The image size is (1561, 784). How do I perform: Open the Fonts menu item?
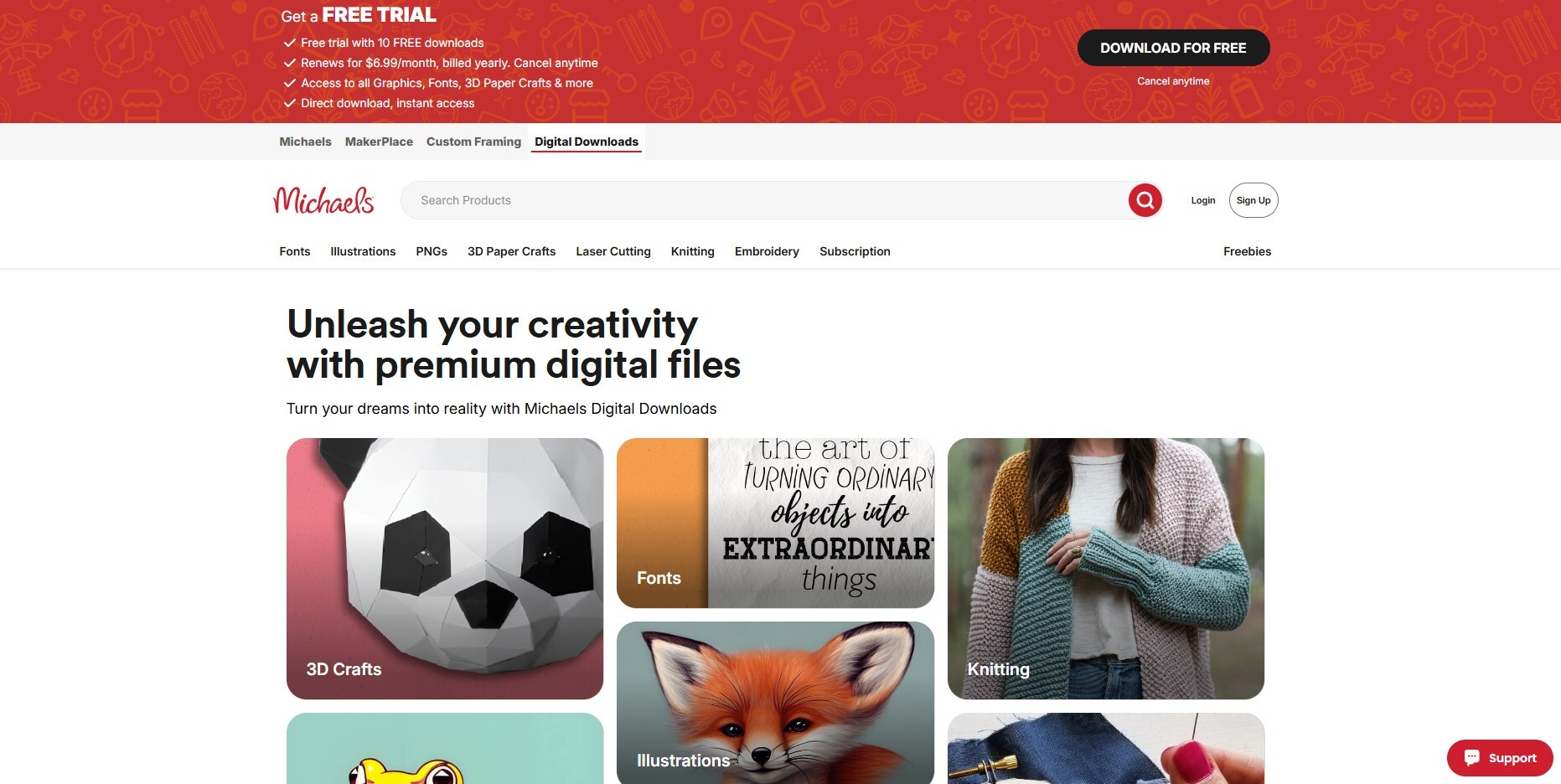click(x=295, y=251)
